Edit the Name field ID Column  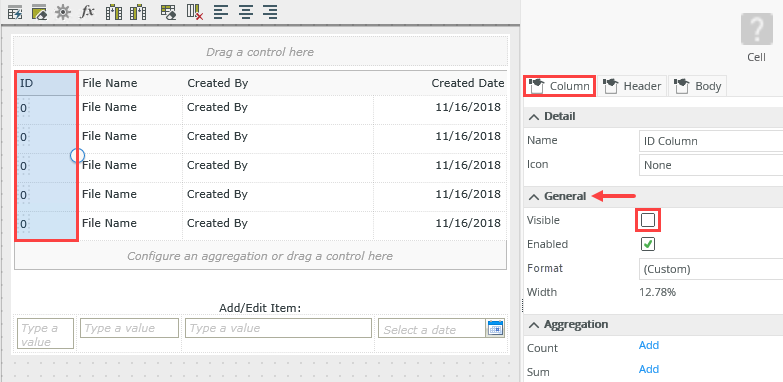[x=711, y=141]
